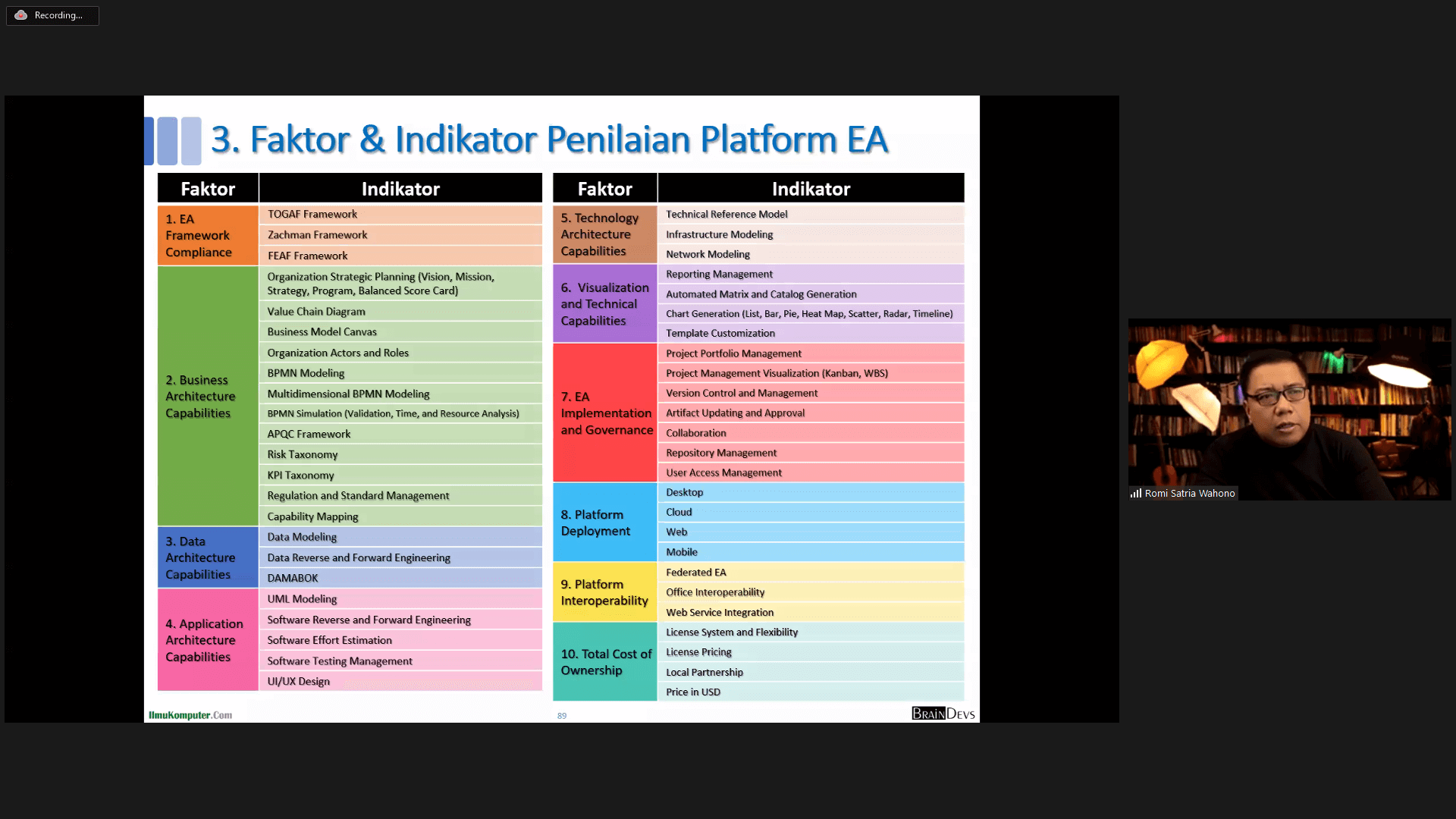Click the right table Indikator header
Image resolution: width=1456 pixels, height=819 pixels.
coord(810,189)
